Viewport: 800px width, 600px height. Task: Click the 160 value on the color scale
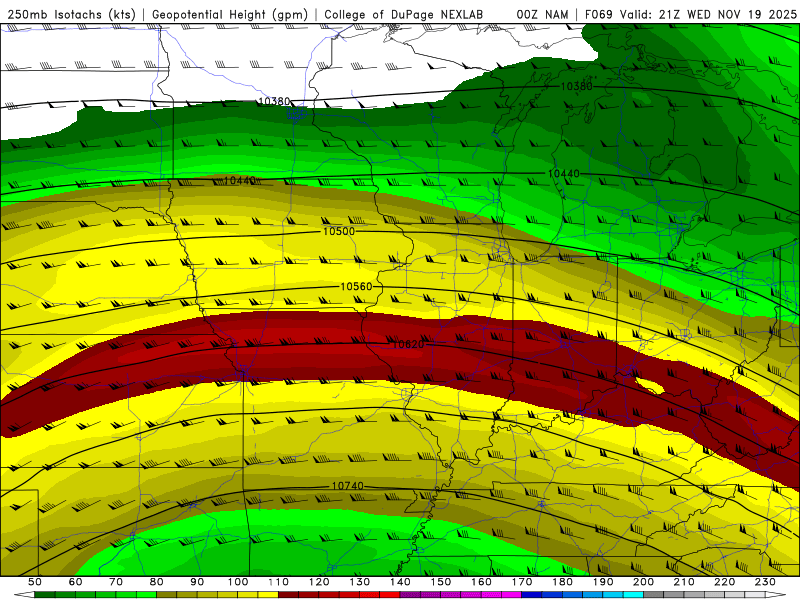(482, 582)
